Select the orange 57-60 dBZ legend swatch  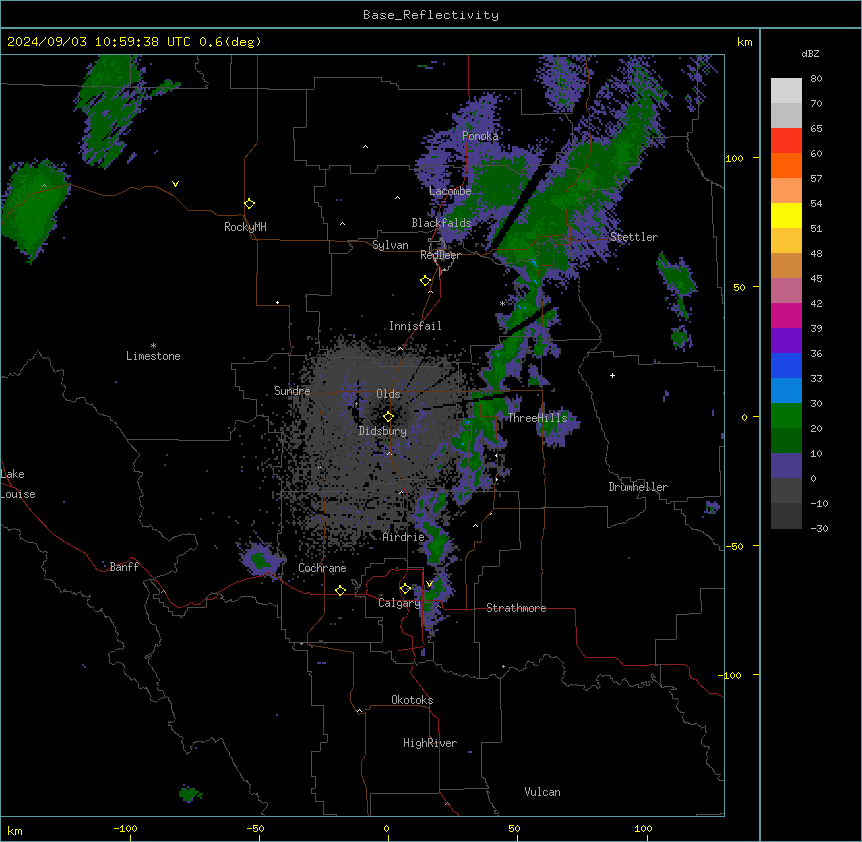786,166
